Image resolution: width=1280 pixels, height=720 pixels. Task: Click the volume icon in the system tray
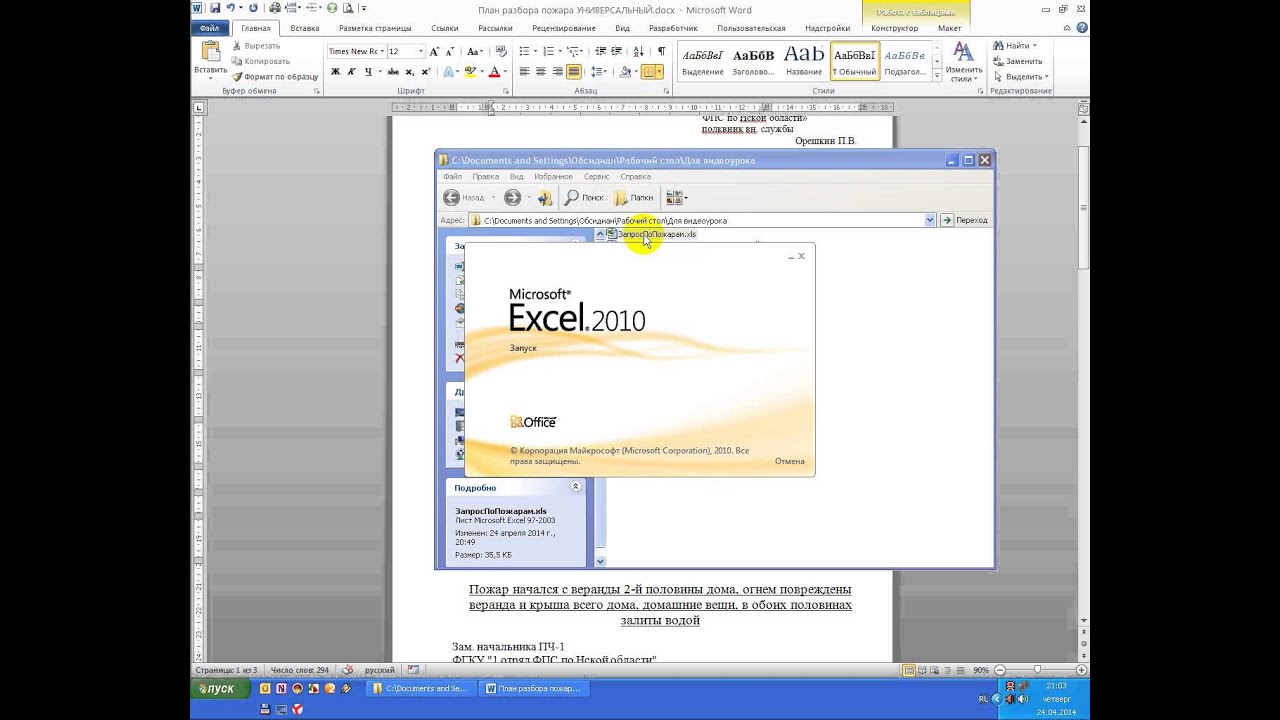coord(1022,698)
